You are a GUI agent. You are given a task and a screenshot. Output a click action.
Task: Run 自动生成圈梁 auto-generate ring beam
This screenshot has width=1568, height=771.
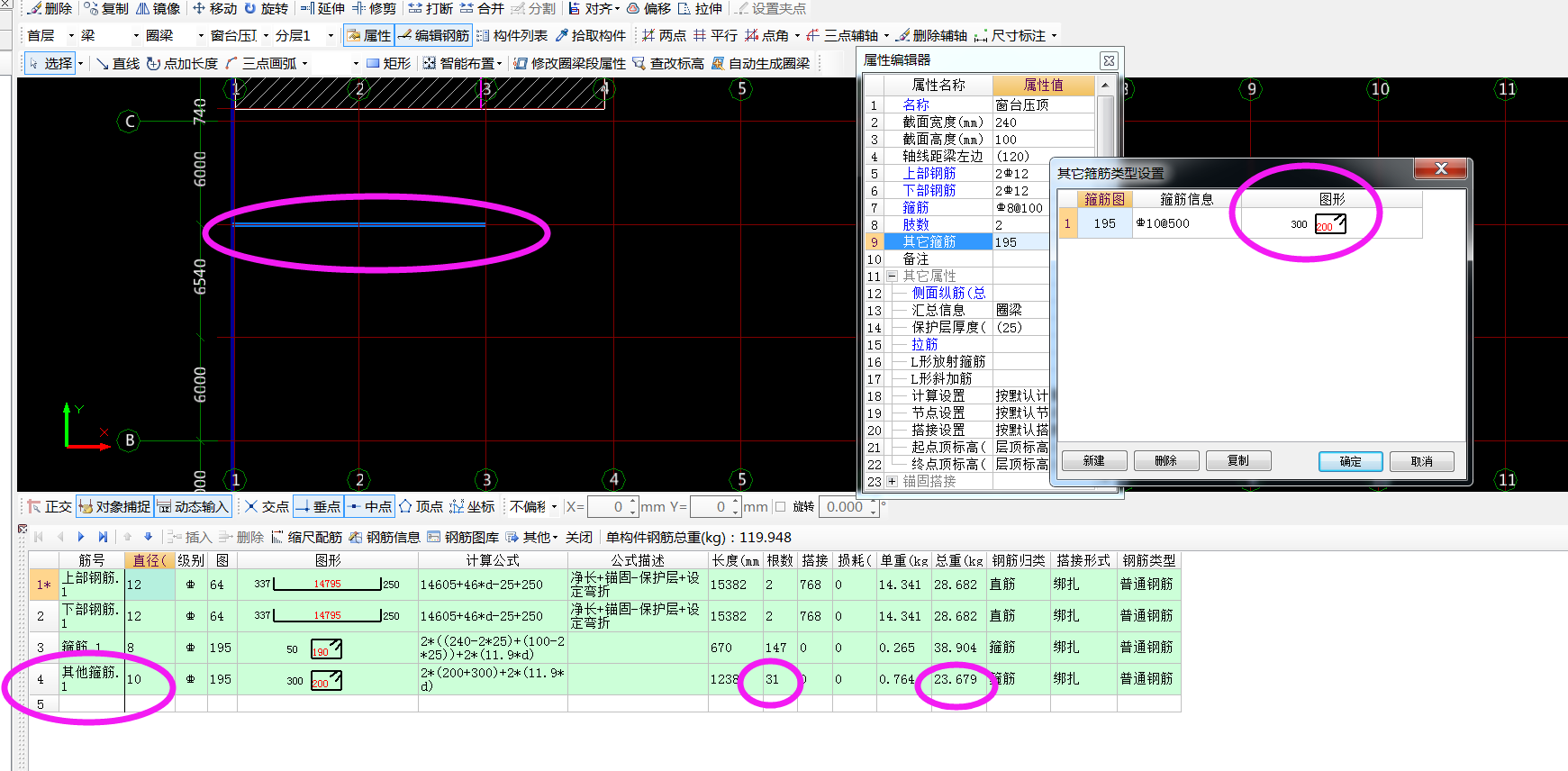coord(760,63)
